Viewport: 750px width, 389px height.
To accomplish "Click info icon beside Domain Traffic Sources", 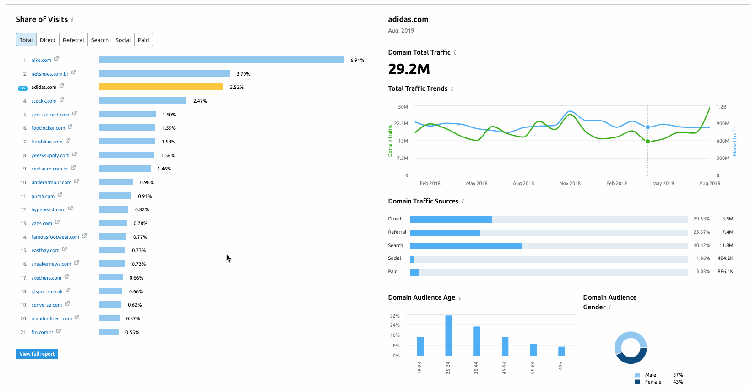I will click(x=463, y=201).
